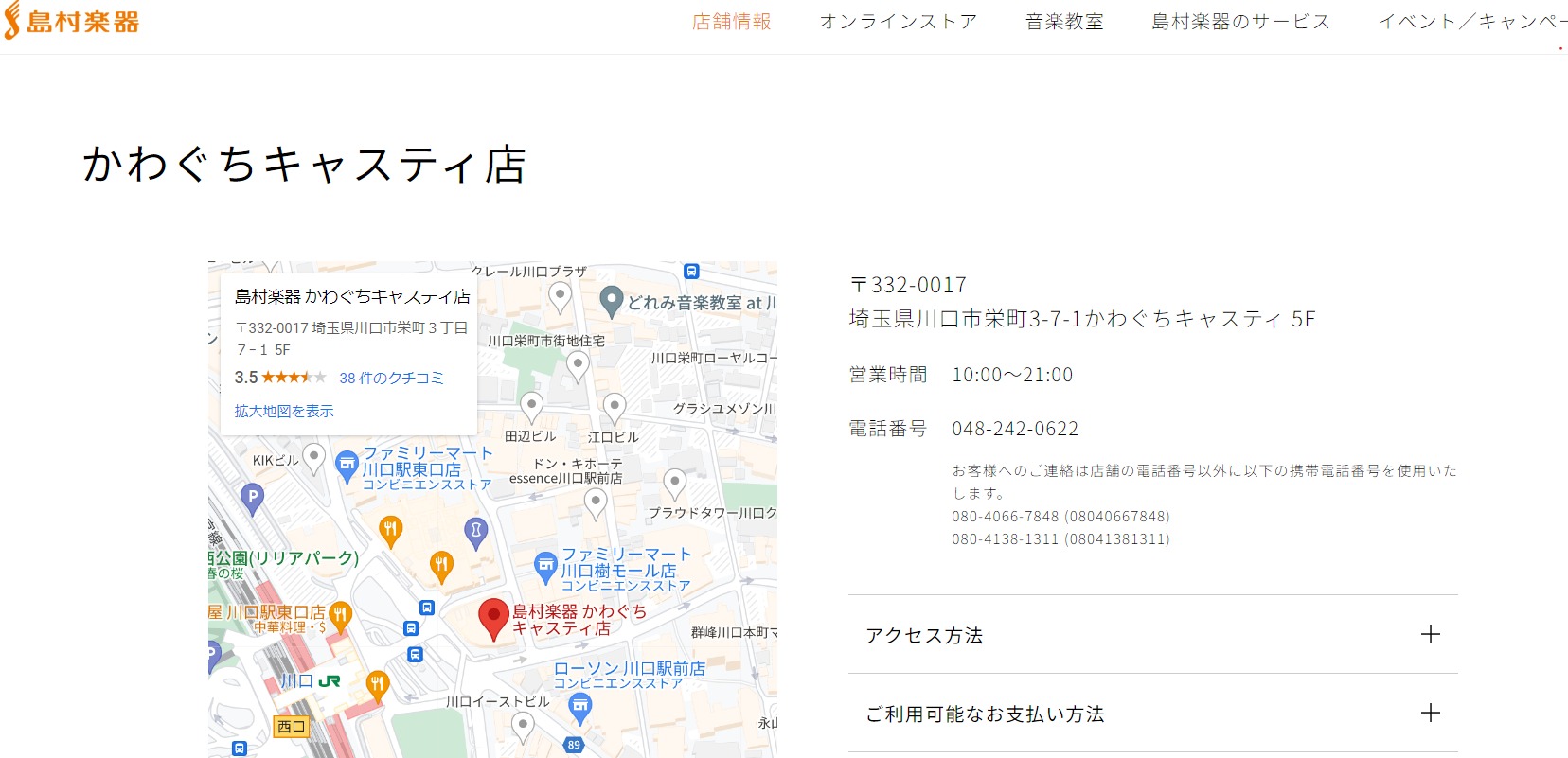
Task: Click the どれみ音楽教室 green map pin
Action: 612,301
